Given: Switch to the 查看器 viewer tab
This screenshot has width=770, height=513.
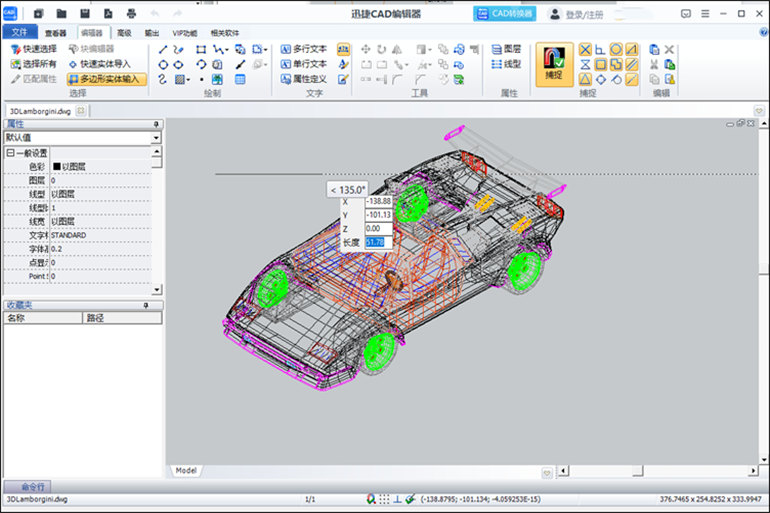Looking at the screenshot, I should [55, 33].
